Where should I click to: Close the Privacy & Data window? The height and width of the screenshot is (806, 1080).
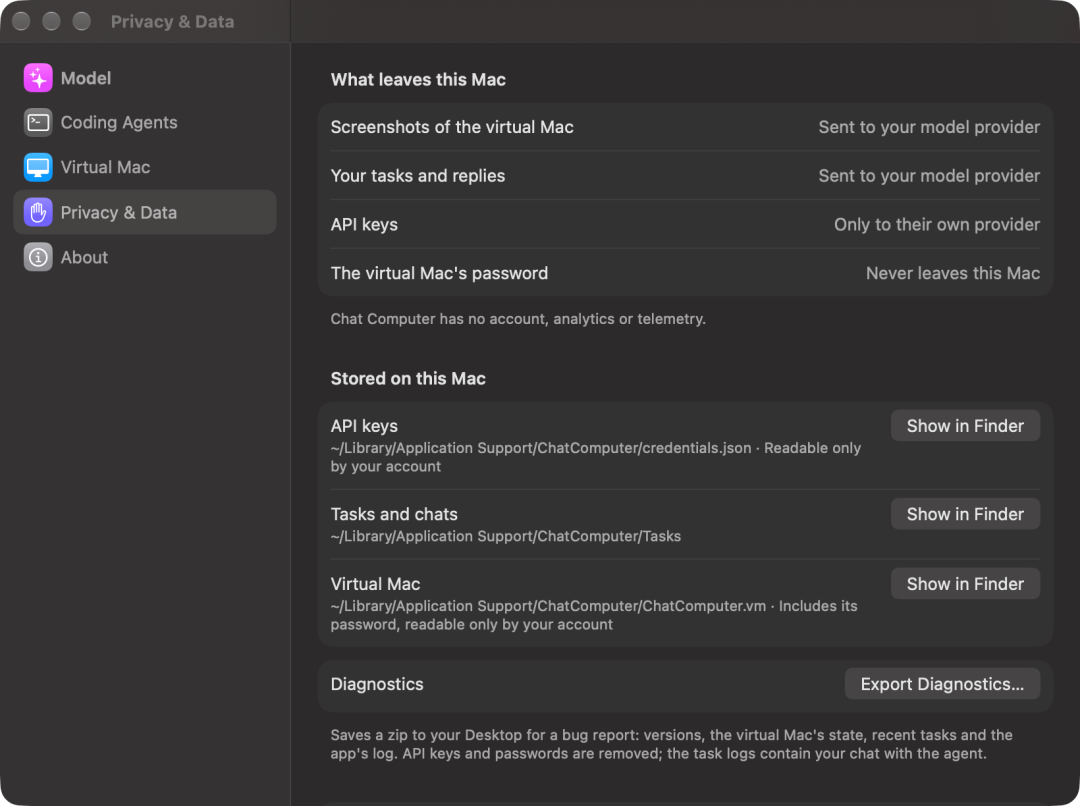(x=21, y=21)
